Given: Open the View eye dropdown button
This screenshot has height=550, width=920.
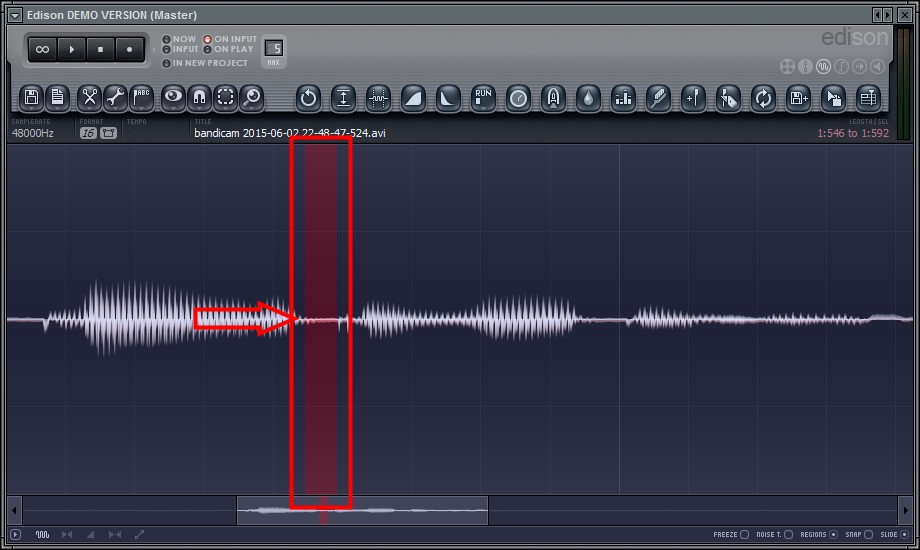Looking at the screenshot, I should (x=174, y=97).
